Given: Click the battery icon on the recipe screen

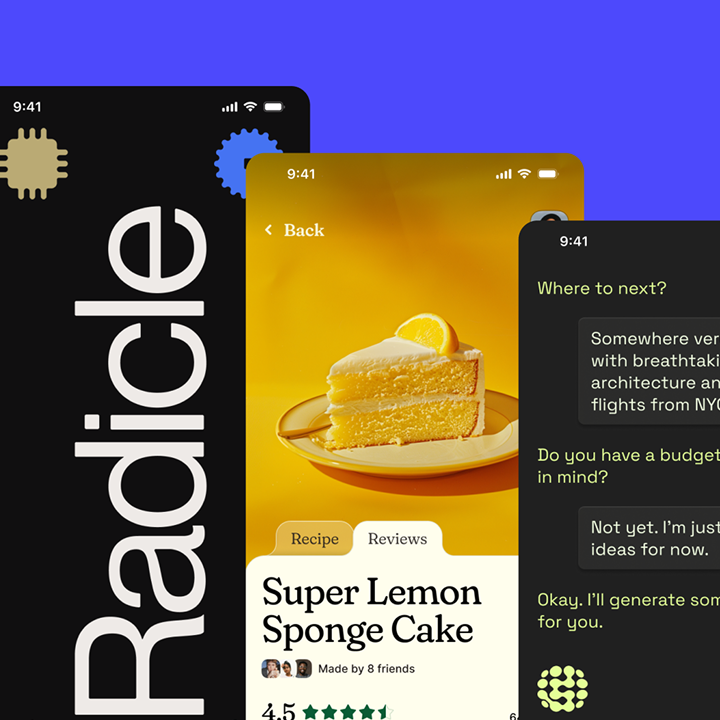Looking at the screenshot, I should (548, 174).
